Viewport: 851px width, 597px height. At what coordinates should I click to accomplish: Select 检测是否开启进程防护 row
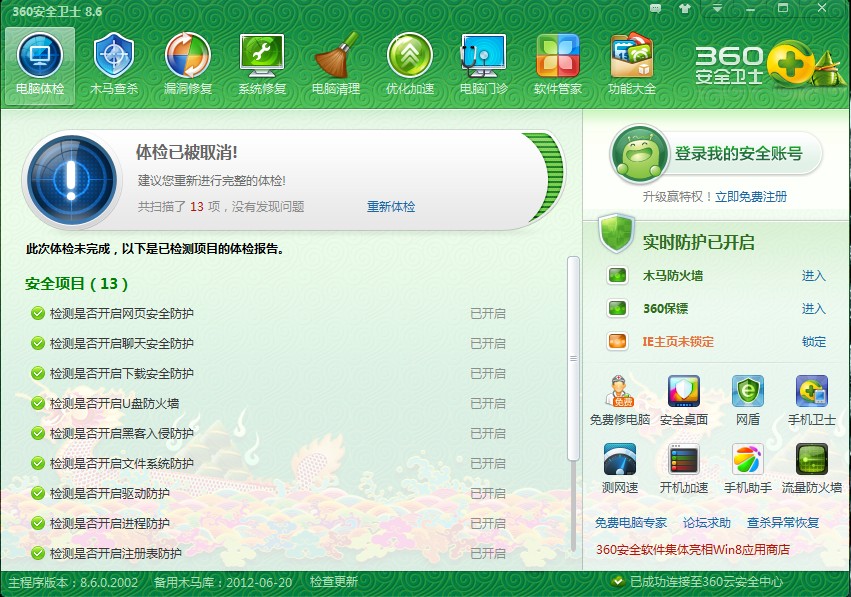click(268, 524)
